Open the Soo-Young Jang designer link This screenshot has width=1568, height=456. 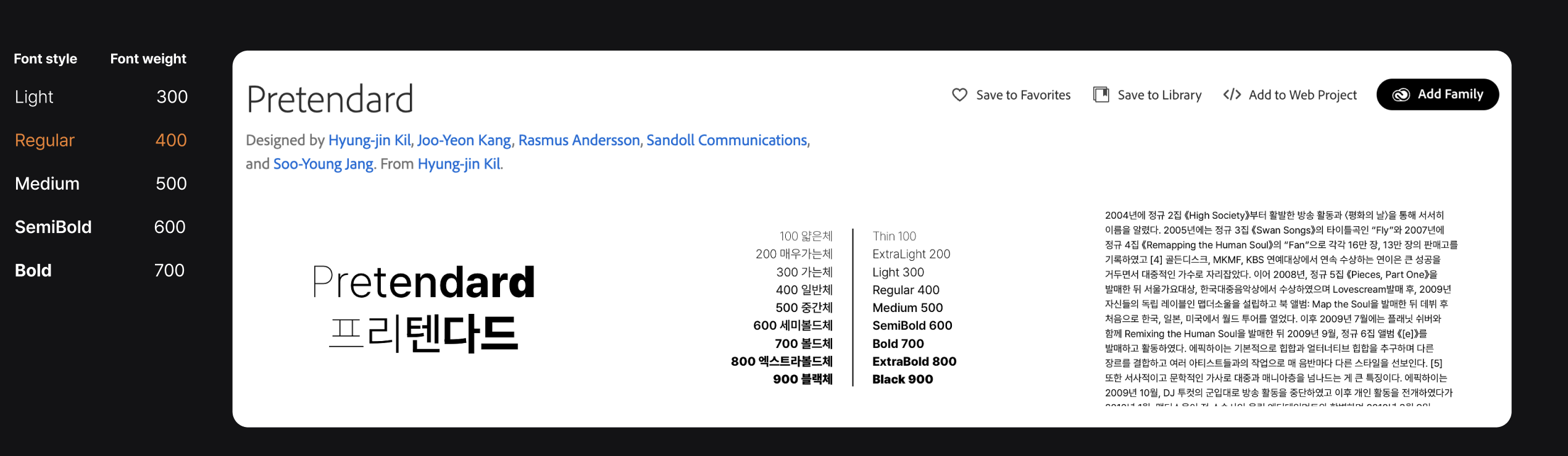323,164
